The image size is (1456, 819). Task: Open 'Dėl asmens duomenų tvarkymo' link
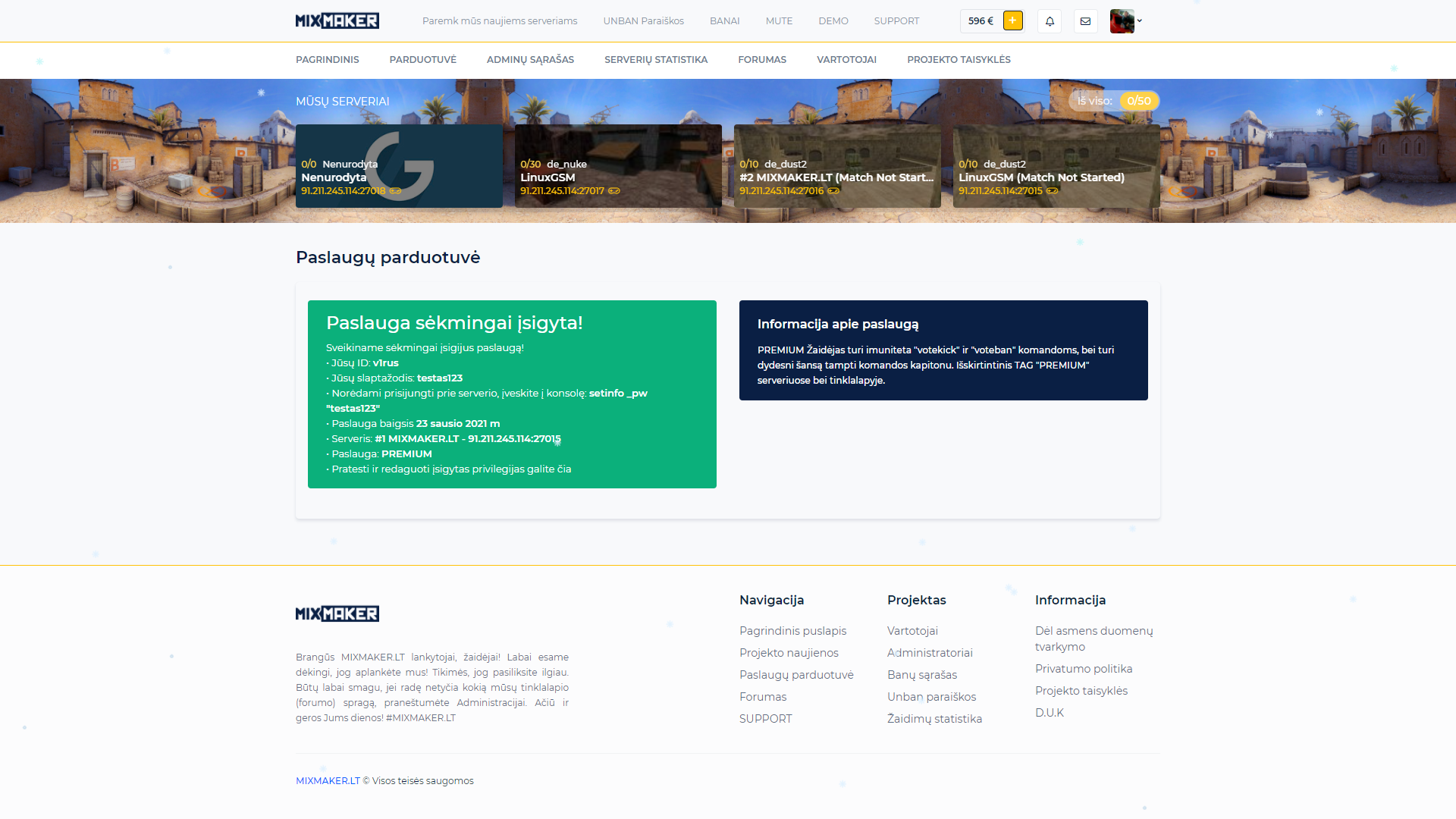tap(1094, 639)
